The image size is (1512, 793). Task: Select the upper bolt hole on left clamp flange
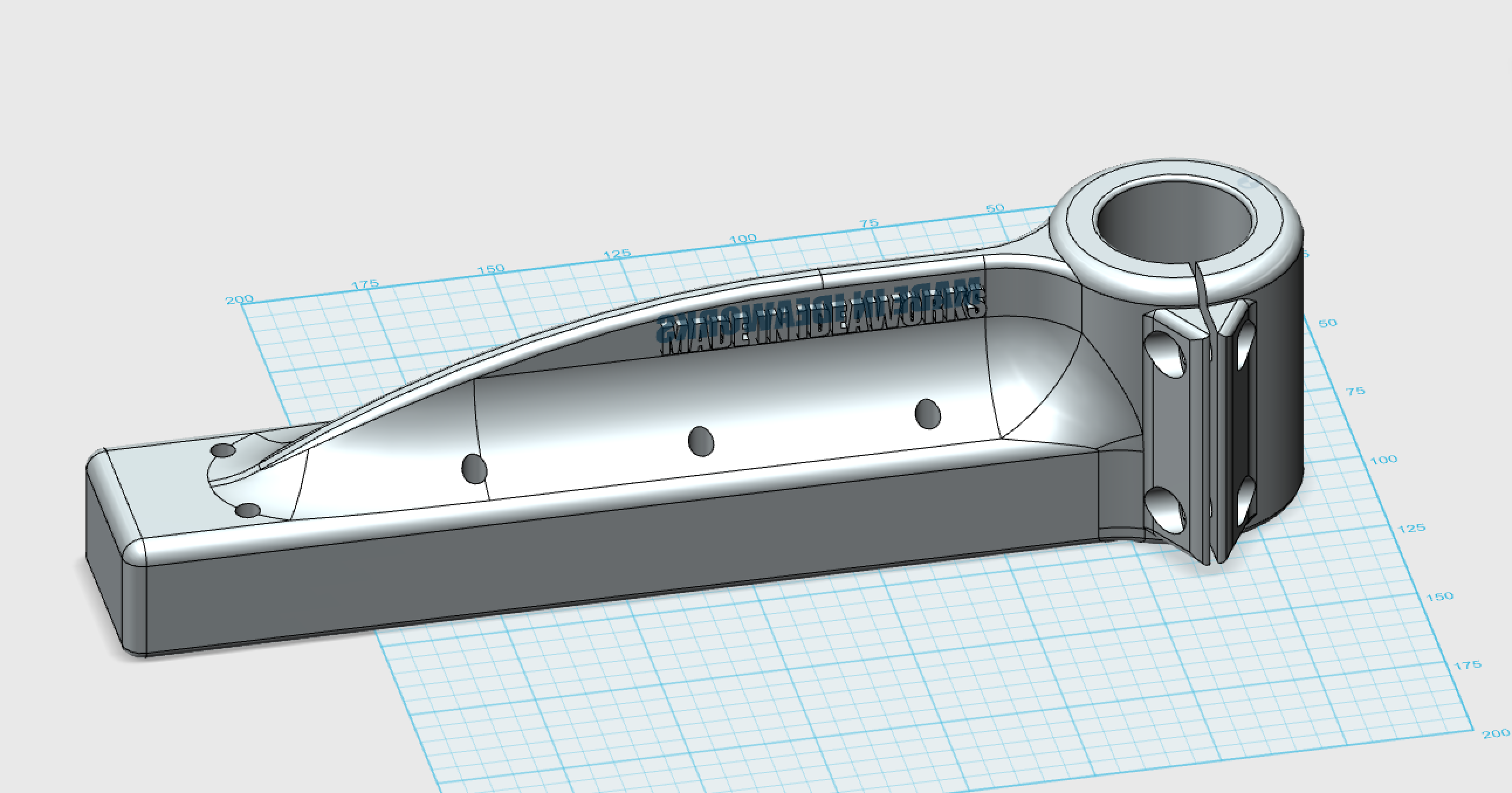1166,354
